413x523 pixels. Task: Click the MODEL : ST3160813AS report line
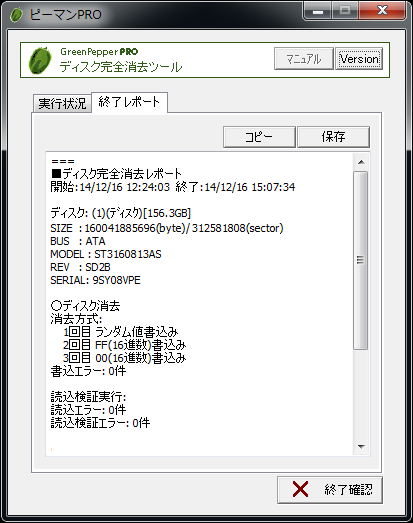tap(106, 254)
